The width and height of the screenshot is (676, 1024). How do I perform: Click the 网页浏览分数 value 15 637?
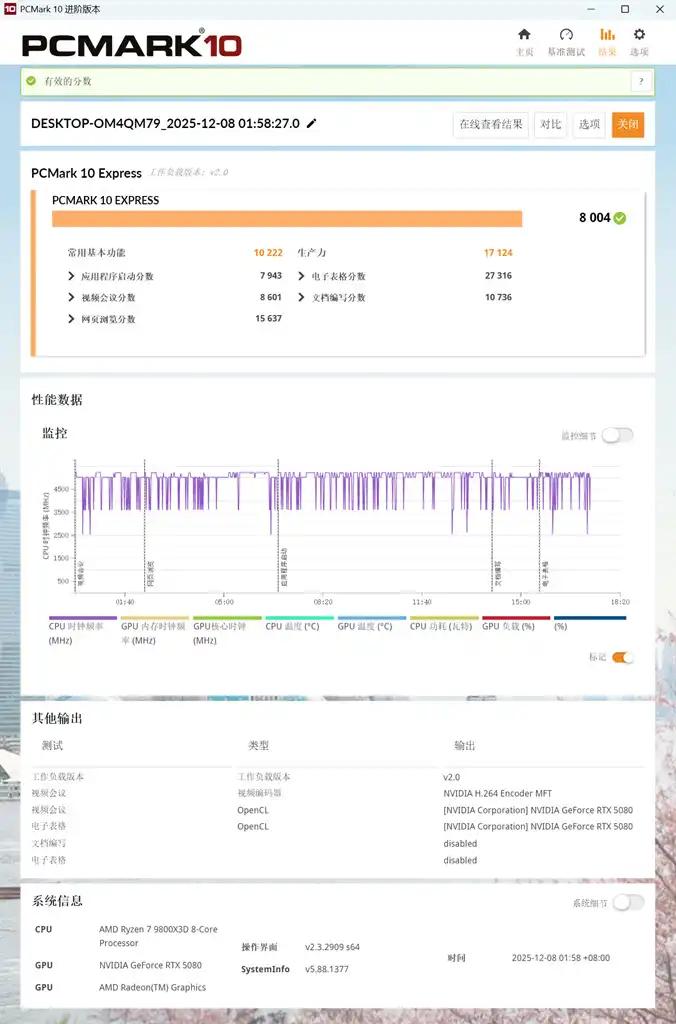tap(268, 319)
